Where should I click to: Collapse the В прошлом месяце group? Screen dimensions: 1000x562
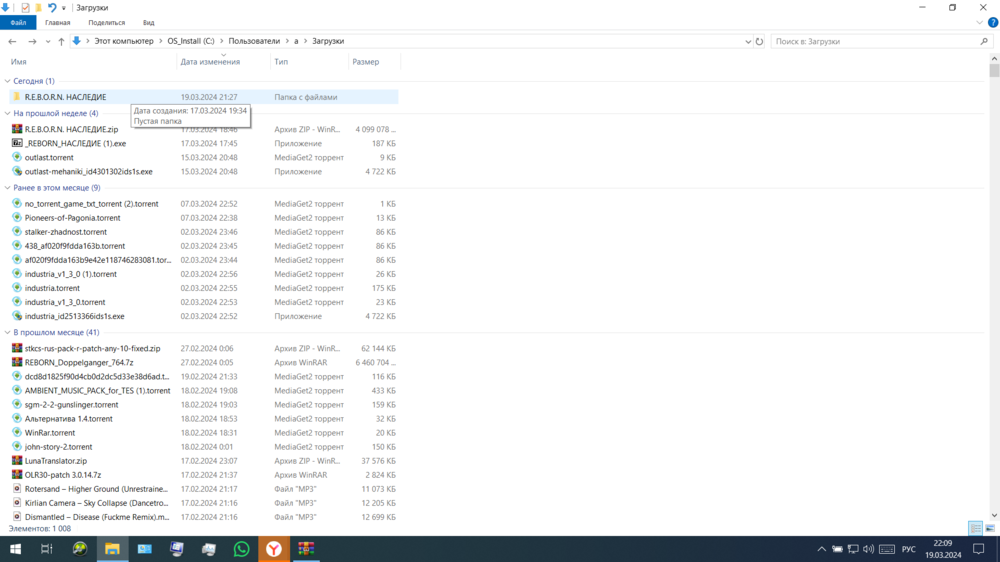coord(8,332)
